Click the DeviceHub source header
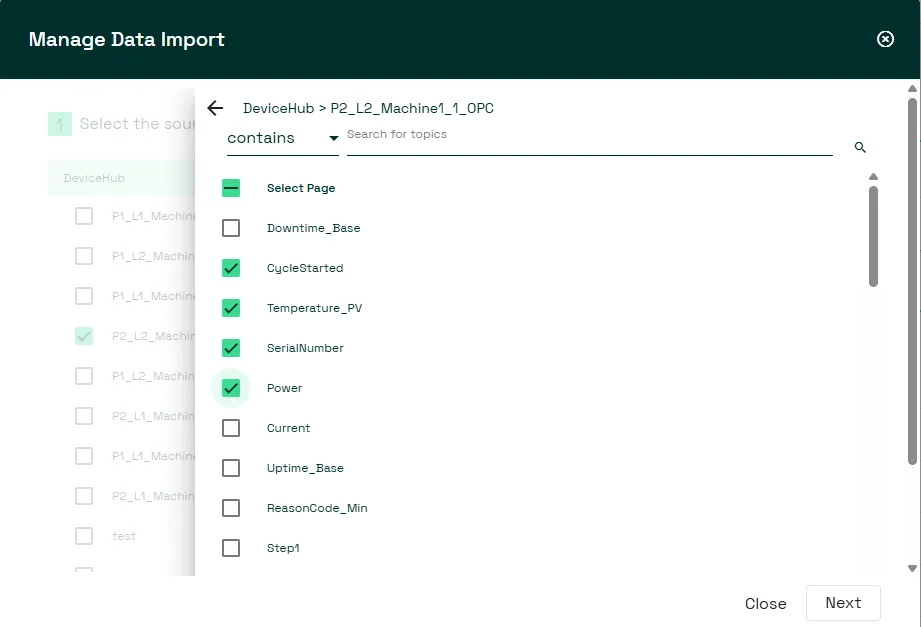This screenshot has height=627, width=921. pyautogui.click(x=121, y=178)
